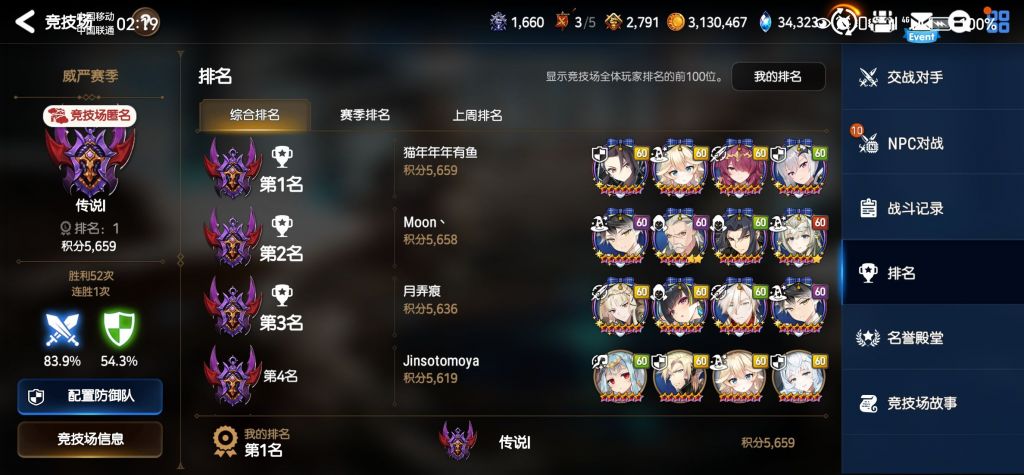Open NPC对战 from the side menu
Viewport: 1024px width, 475px height.
pos(933,142)
